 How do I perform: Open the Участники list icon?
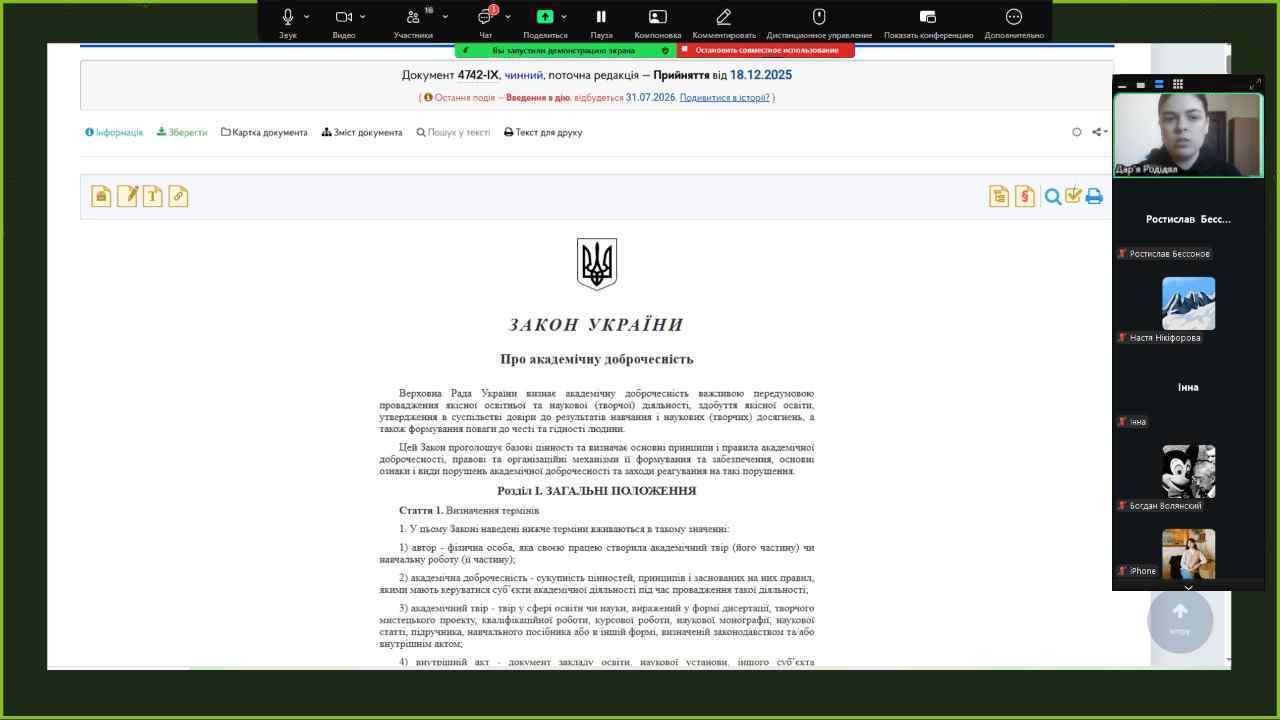coord(413,17)
